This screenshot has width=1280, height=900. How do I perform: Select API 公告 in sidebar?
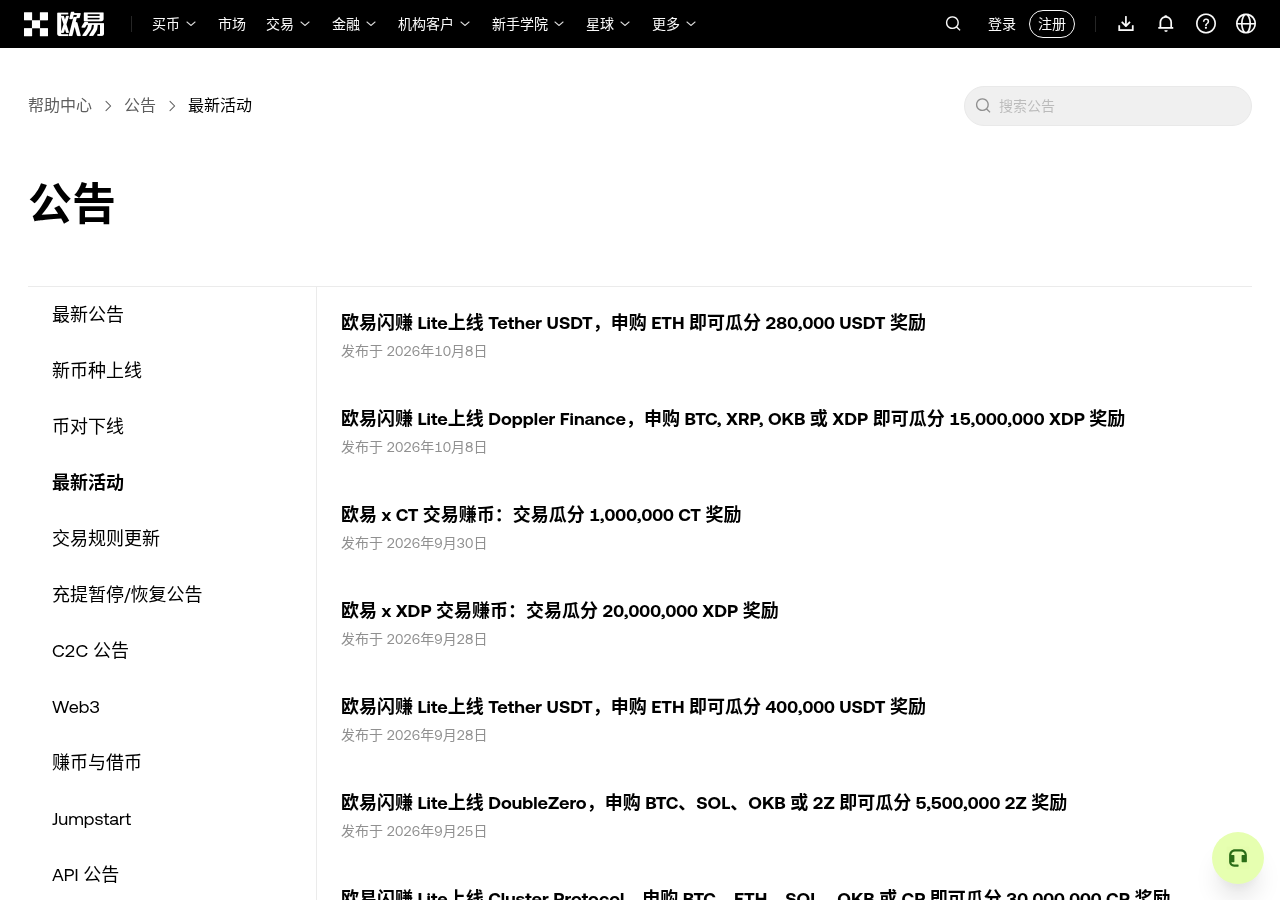pos(85,874)
